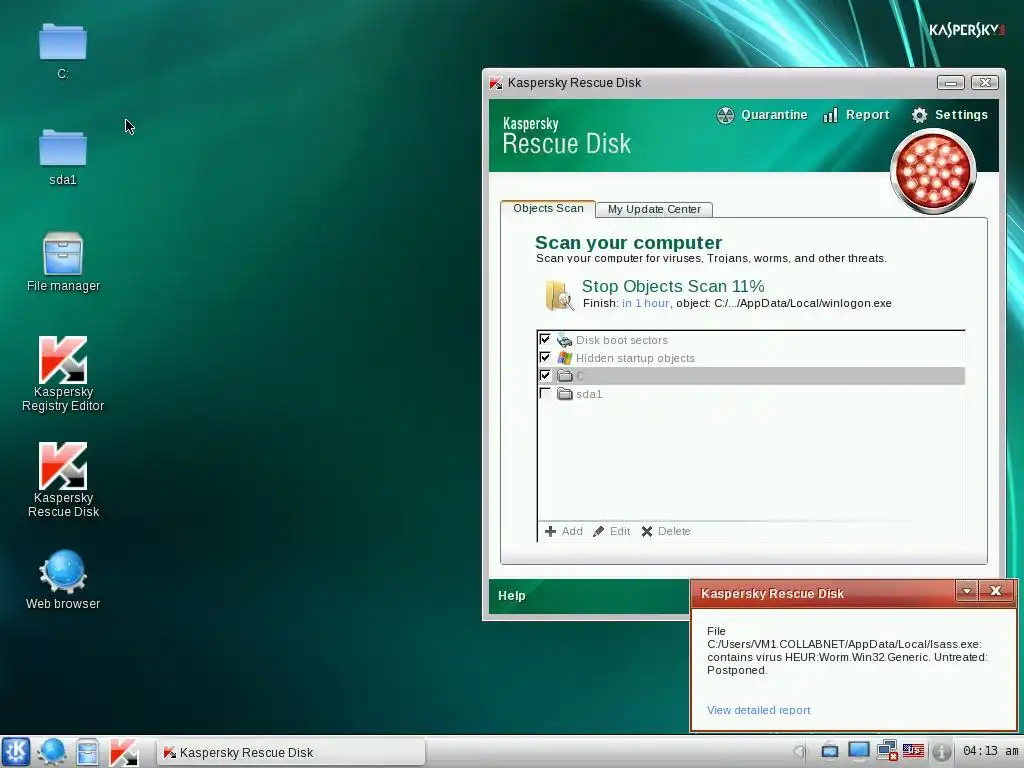This screenshot has width=1024, height=768.
Task: Click View detailed report link
Action: coord(758,710)
